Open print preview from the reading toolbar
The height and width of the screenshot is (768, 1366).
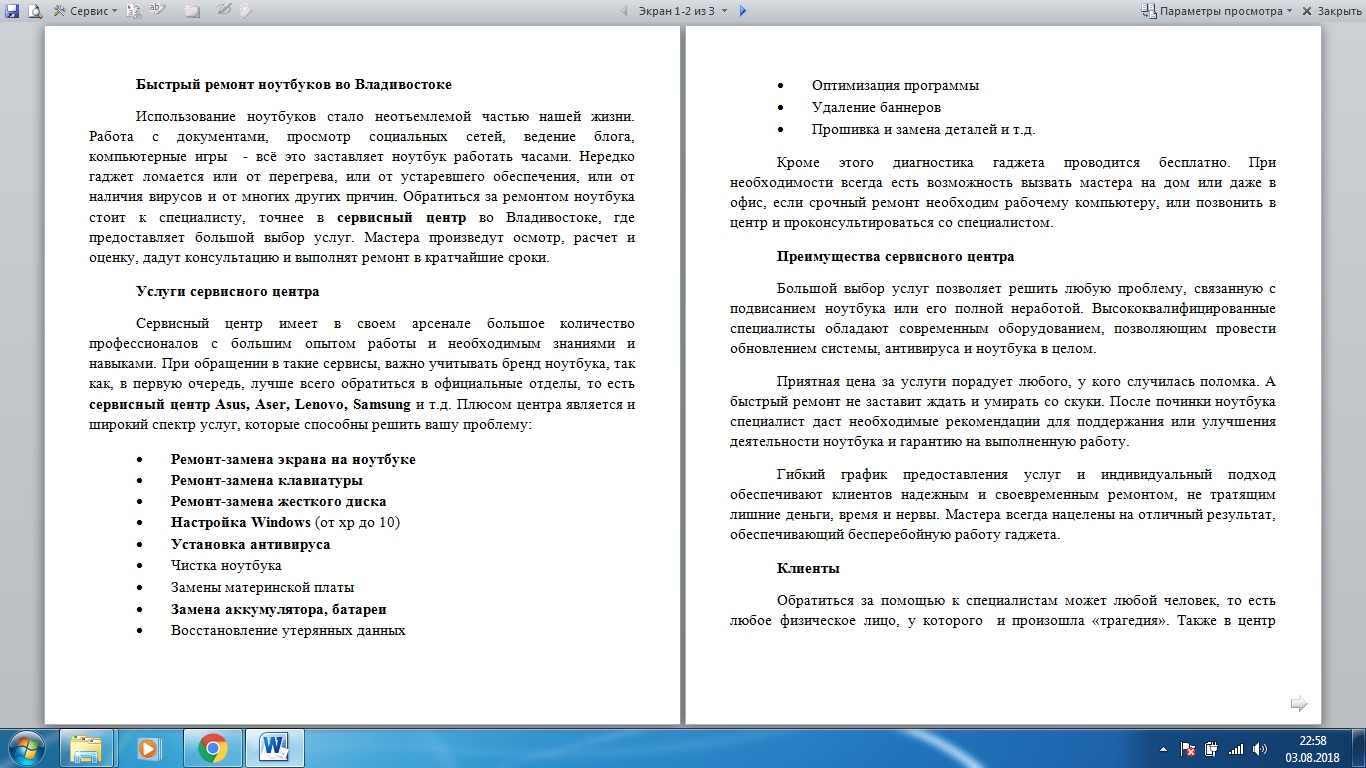(34, 11)
